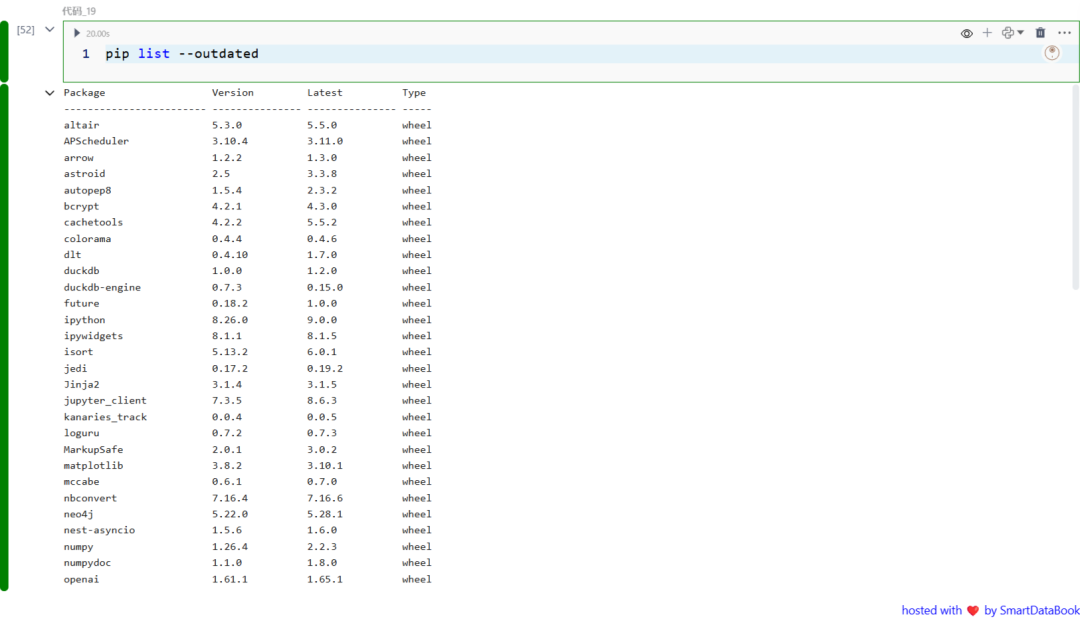Select the cachetools package name
The height and width of the screenshot is (619, 1080).
point(93,222)
